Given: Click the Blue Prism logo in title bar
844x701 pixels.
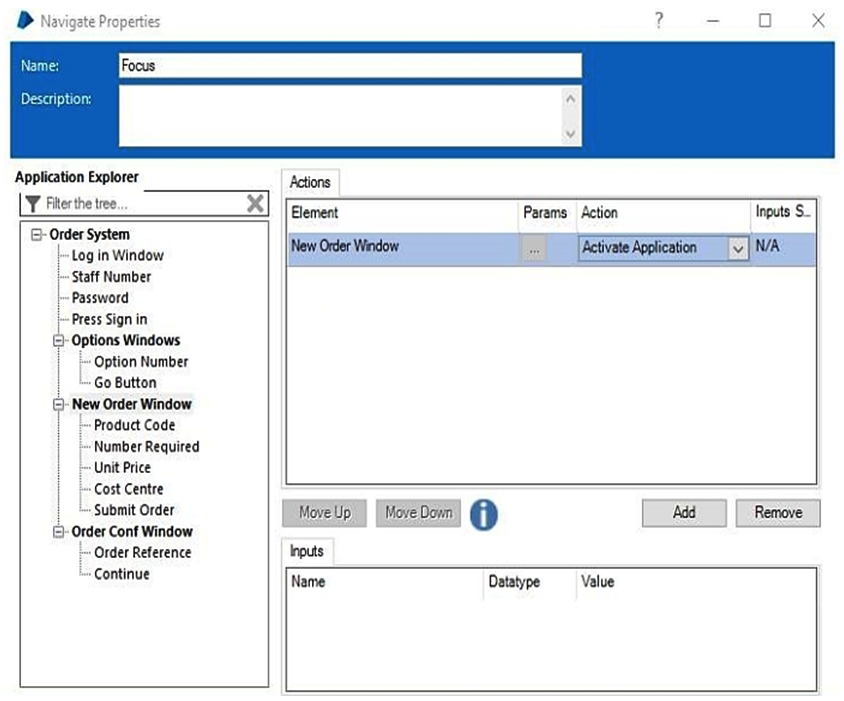Looking at the screenshot, I should 25,20.
